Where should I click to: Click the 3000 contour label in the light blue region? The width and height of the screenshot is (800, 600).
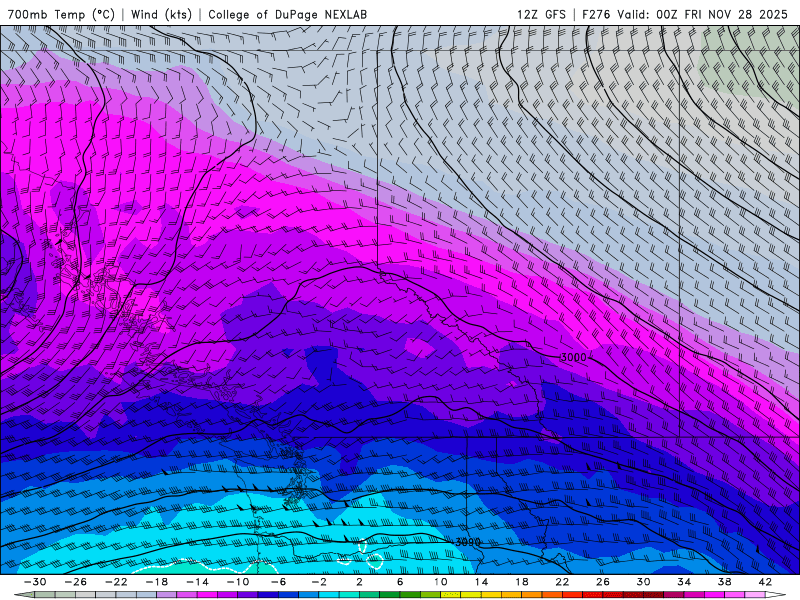tap(468, 542)
